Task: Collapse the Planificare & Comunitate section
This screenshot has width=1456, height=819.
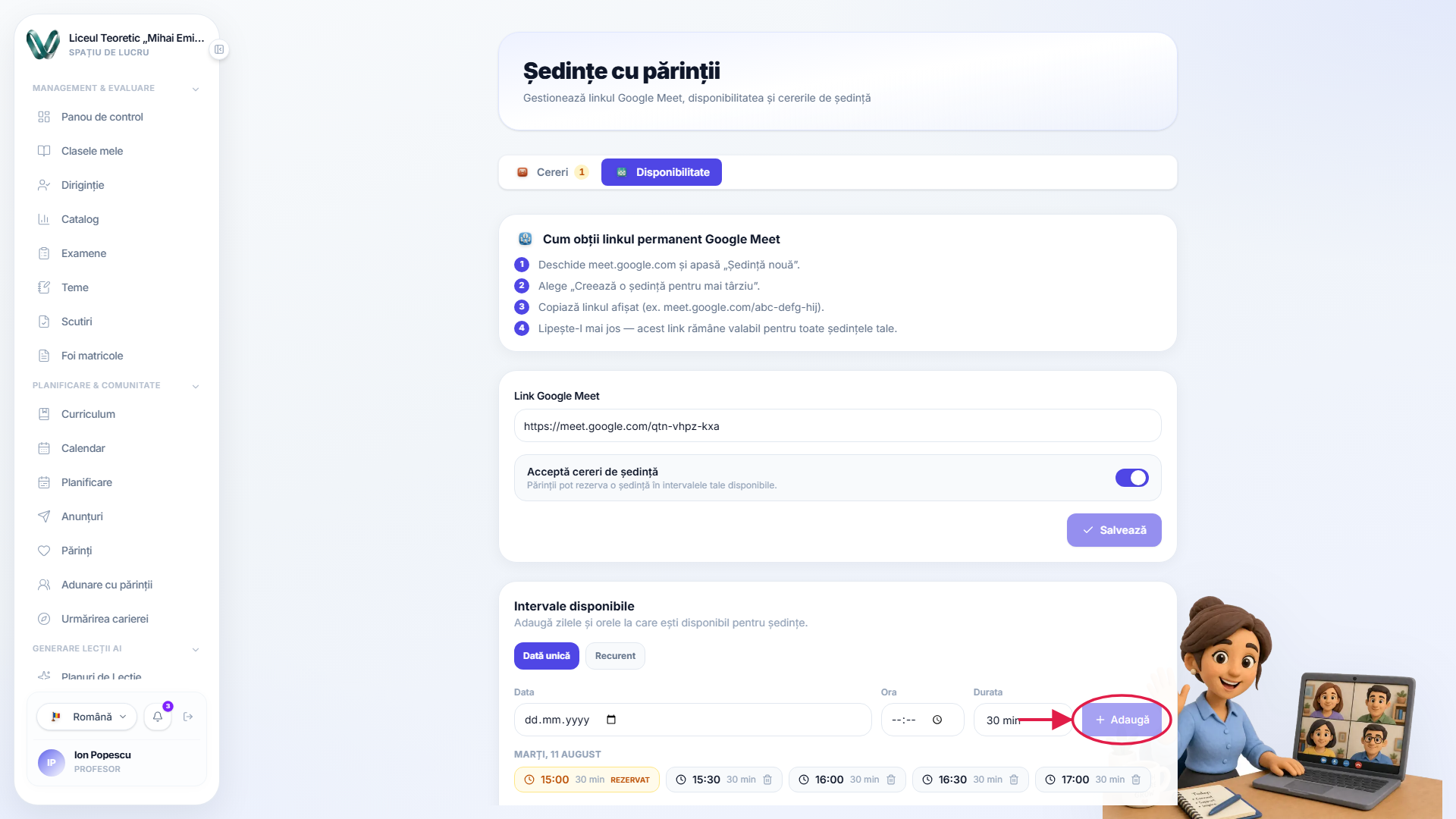Action: (196, 386)
